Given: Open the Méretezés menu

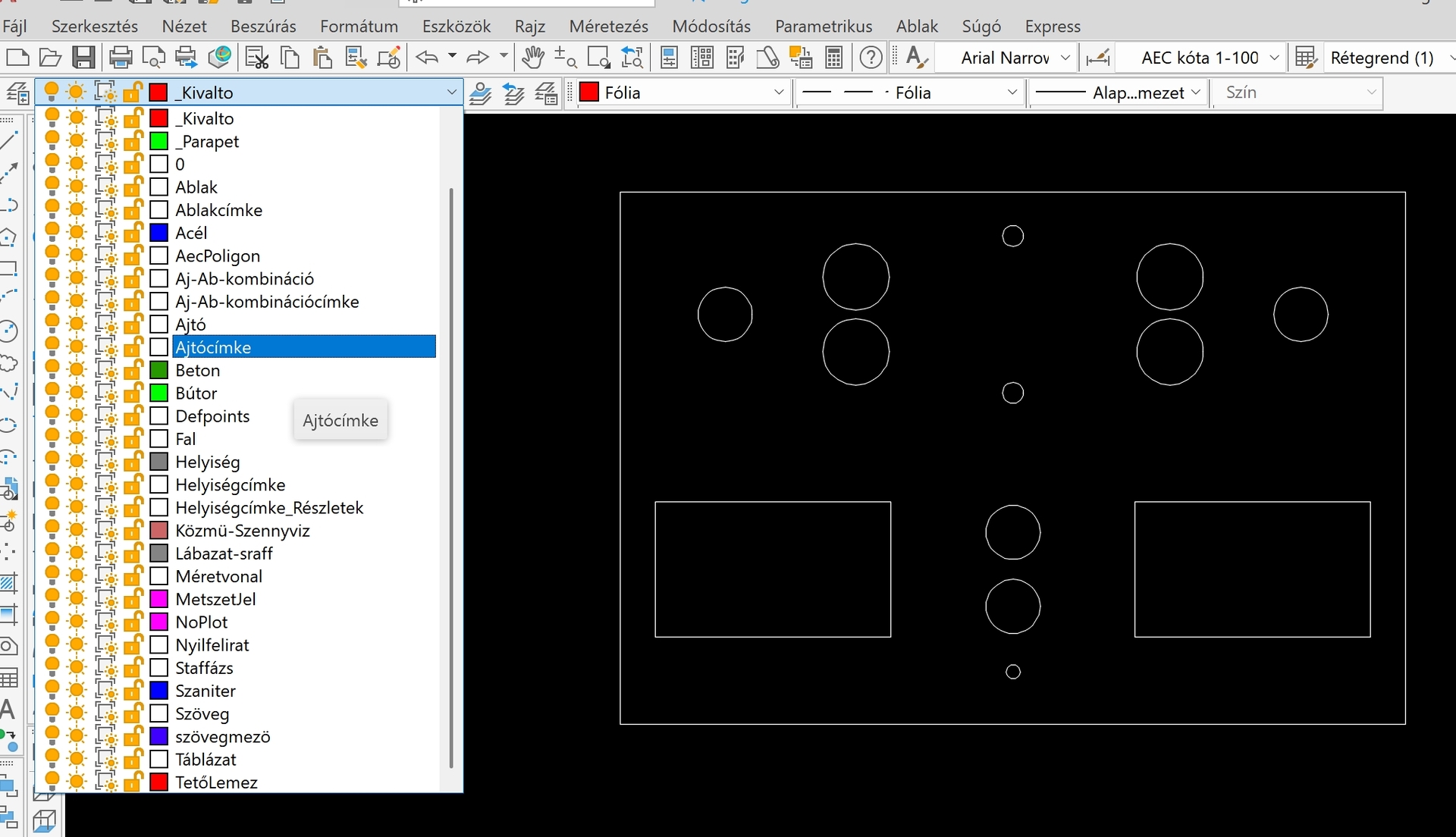Looking at the screenshot, I should (x=608, y=27).
